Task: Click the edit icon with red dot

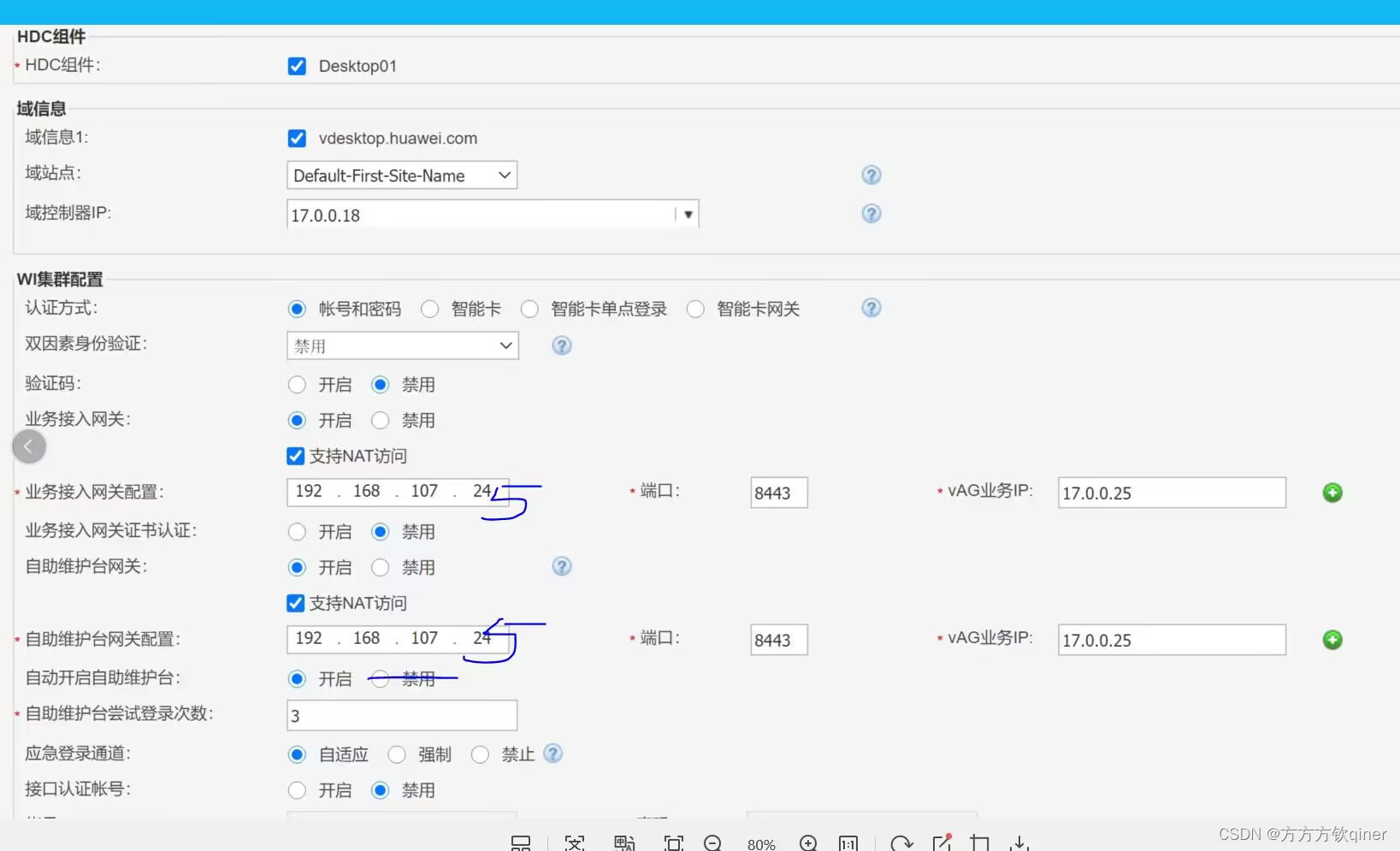Action: click(x=942, y=842)
